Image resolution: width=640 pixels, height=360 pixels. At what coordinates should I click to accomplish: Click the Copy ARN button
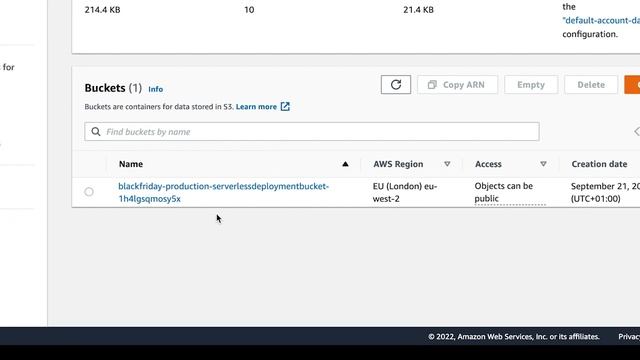[457, 84]
